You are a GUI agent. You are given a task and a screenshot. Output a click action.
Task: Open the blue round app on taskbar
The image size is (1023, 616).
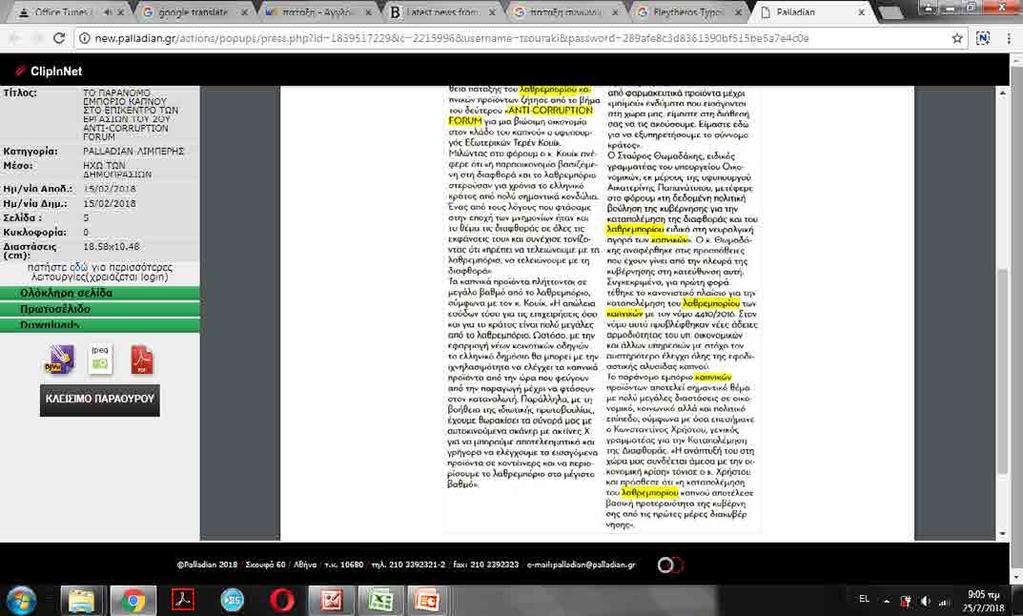tap(232, 600)
